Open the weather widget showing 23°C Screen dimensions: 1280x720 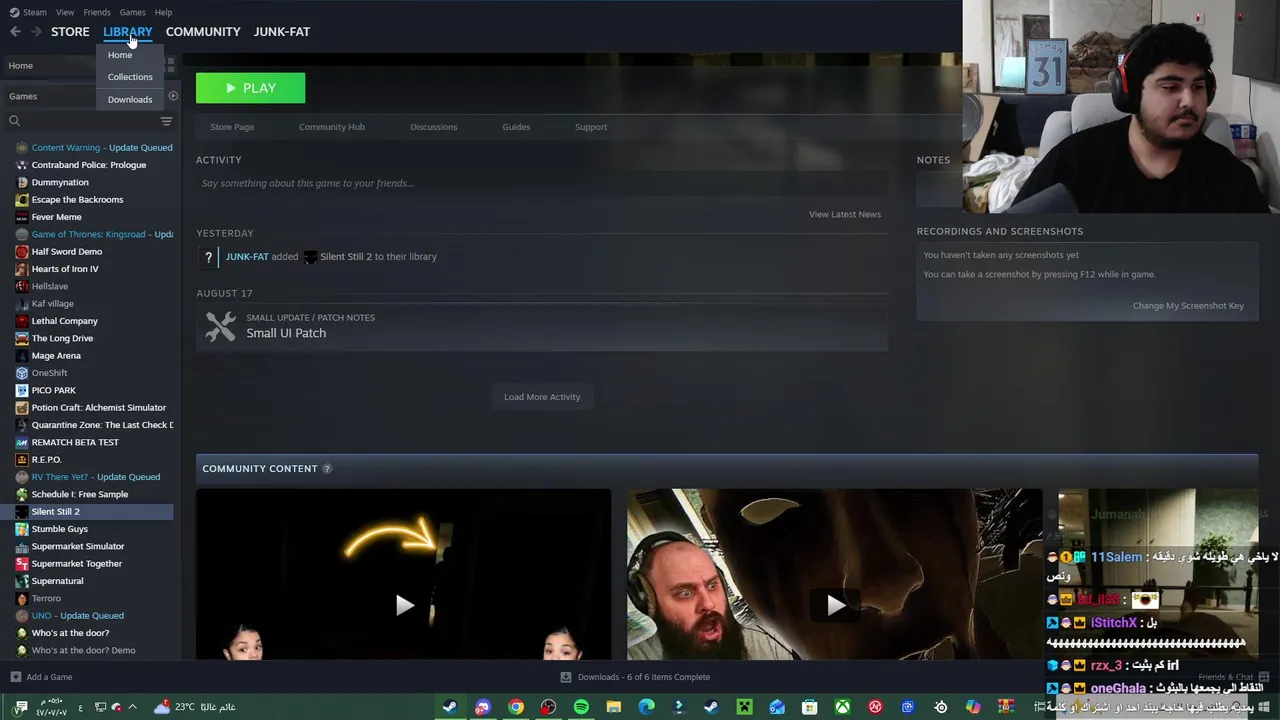(195, 707)
